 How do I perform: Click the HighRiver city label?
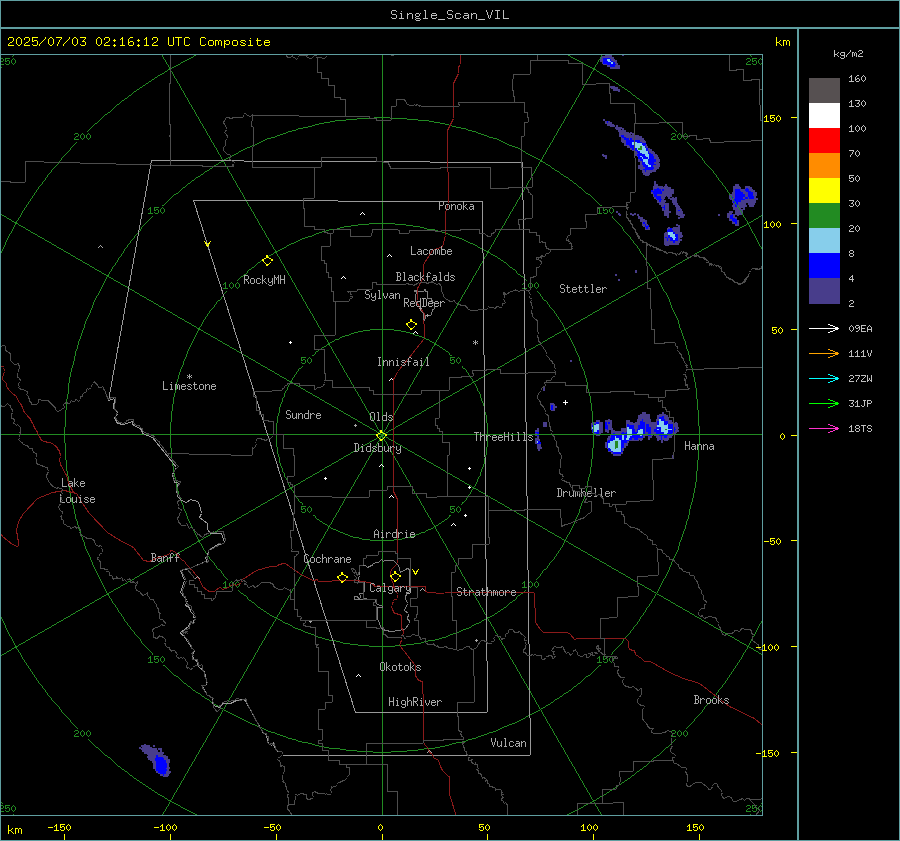(415, 702)
